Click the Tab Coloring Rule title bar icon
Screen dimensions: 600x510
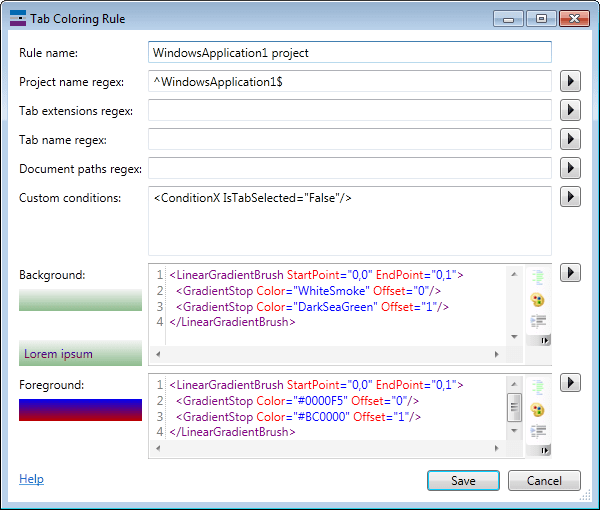point(18,18)
